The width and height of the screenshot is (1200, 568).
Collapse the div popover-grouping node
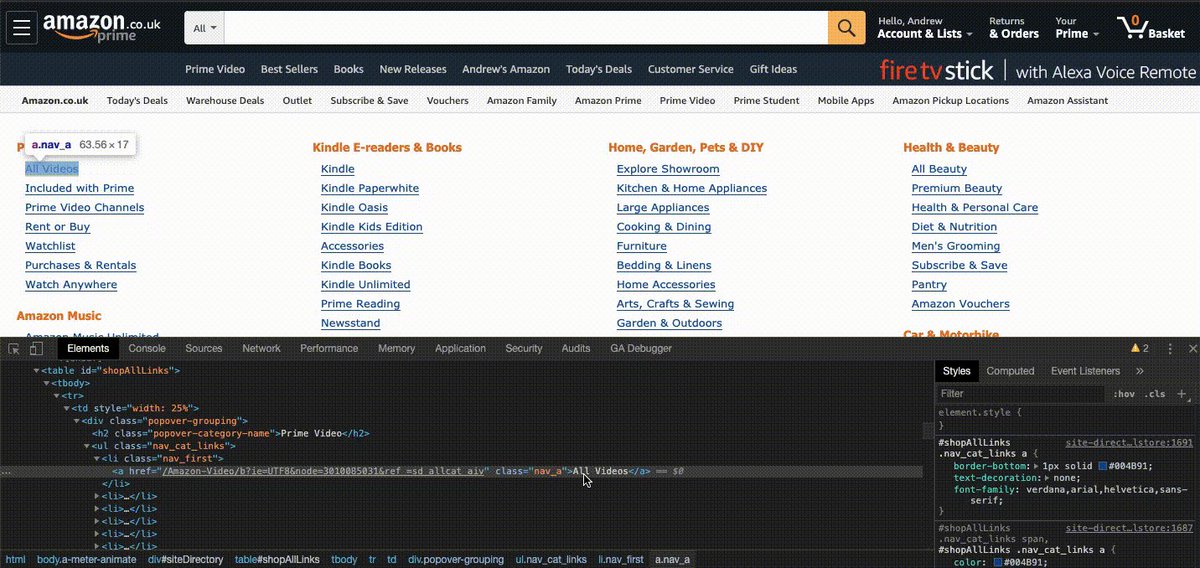pyautogui.click(x=77, y=421)
